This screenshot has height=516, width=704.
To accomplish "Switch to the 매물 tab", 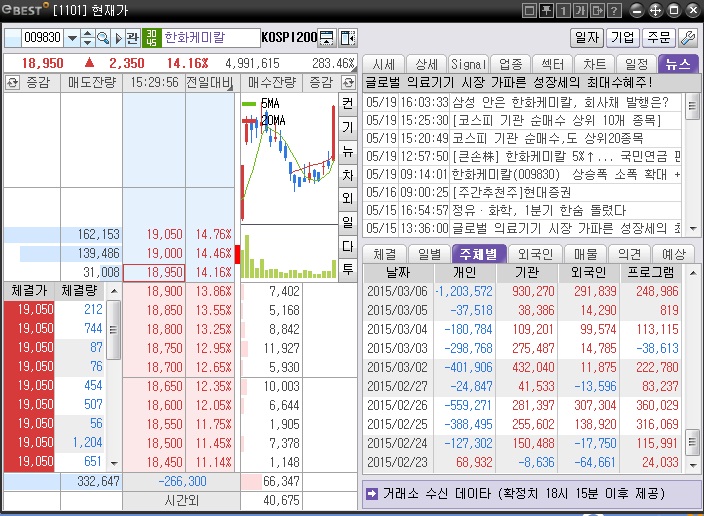I will point(585,255).
